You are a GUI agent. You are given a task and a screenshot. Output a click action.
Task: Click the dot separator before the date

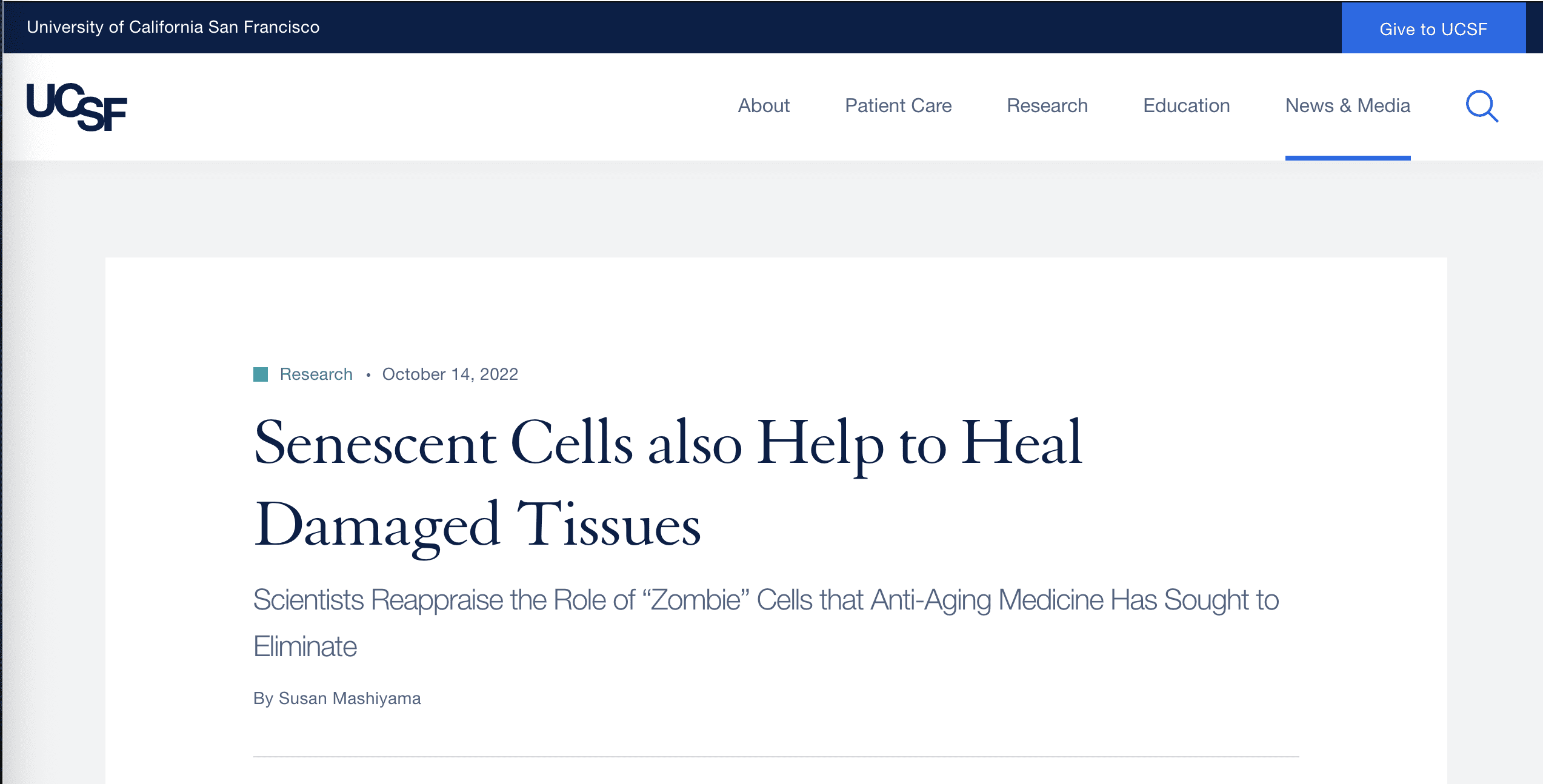tap(368, 376)
